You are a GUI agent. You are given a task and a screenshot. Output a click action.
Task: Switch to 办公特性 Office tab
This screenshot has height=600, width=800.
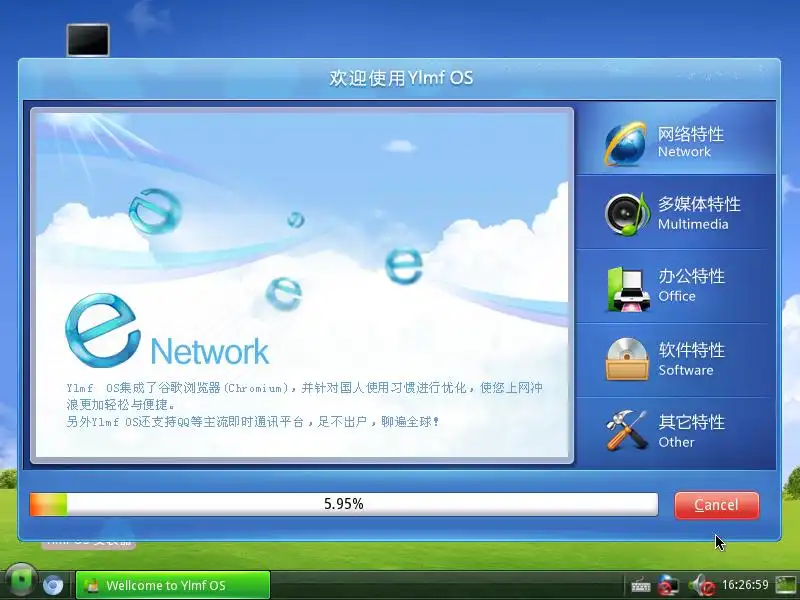click(676, 287)
